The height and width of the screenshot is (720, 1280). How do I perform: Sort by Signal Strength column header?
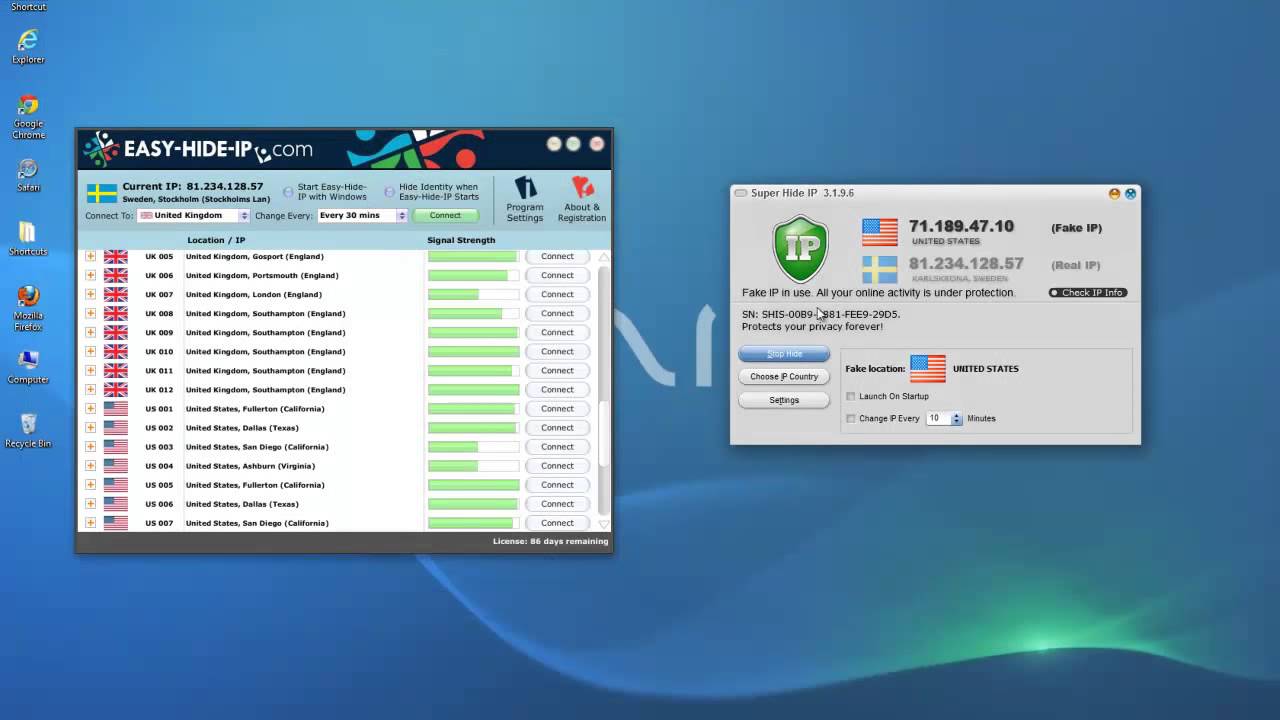[x=461, y=240]
